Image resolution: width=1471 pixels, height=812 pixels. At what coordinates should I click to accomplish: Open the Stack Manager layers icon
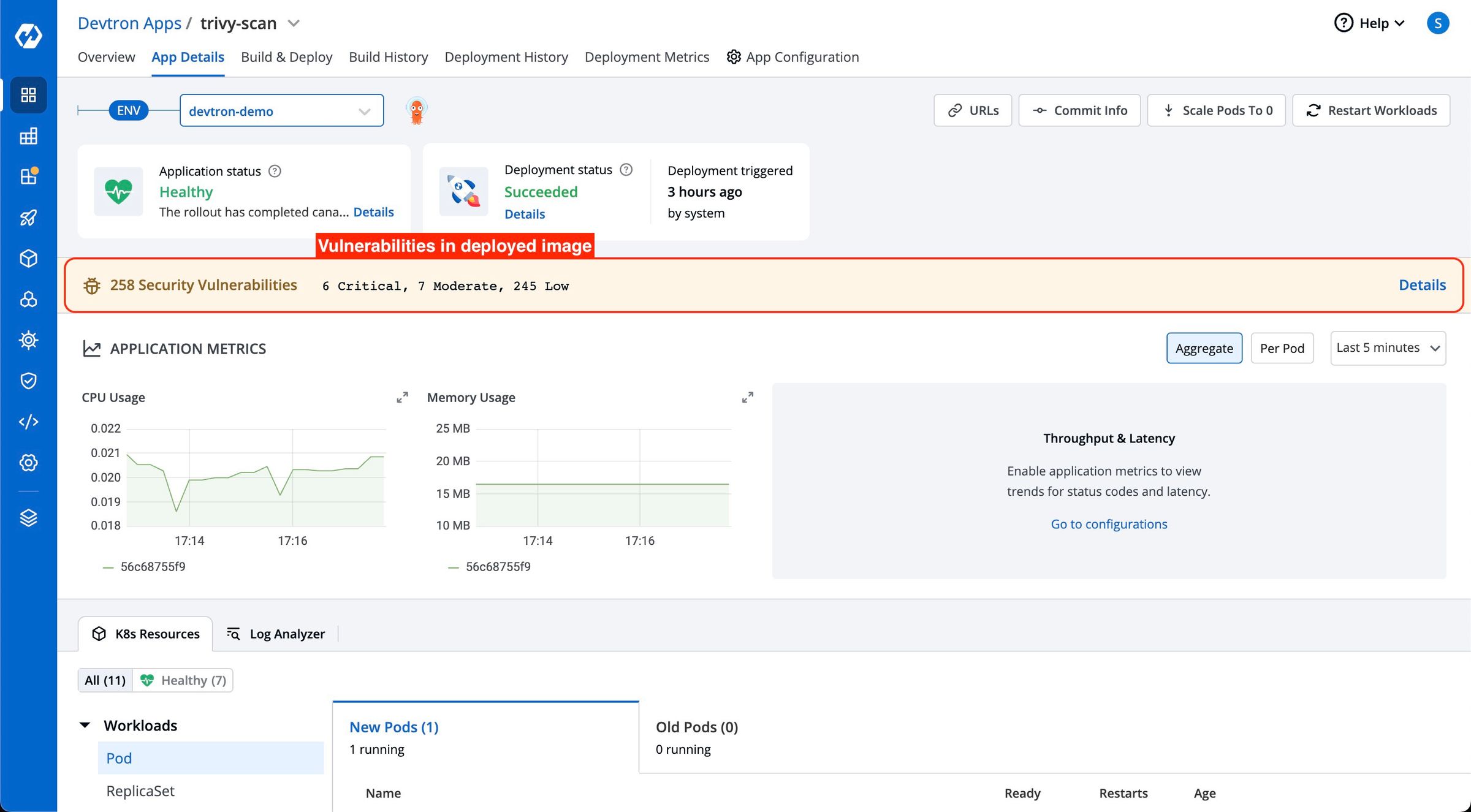pyautogui.click(x=28, y=518)
